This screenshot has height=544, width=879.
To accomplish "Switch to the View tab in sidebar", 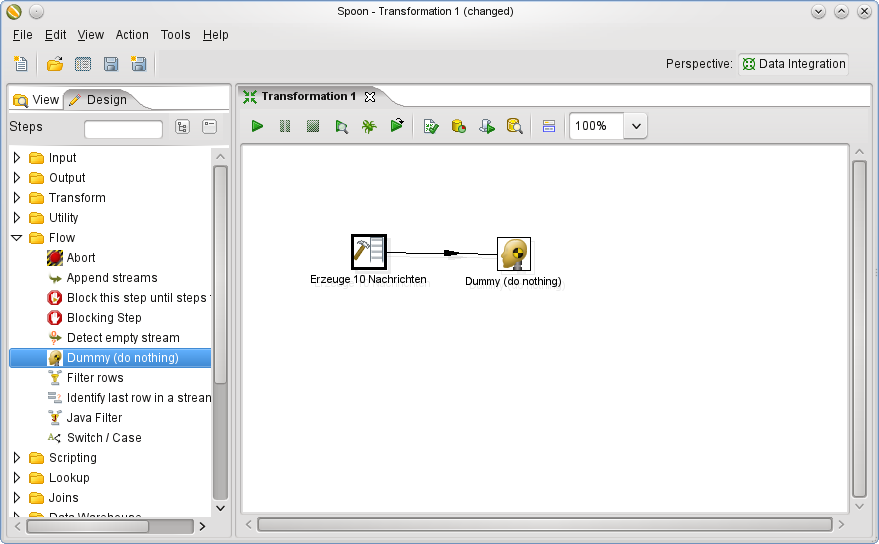I will [x=36, y=100].
